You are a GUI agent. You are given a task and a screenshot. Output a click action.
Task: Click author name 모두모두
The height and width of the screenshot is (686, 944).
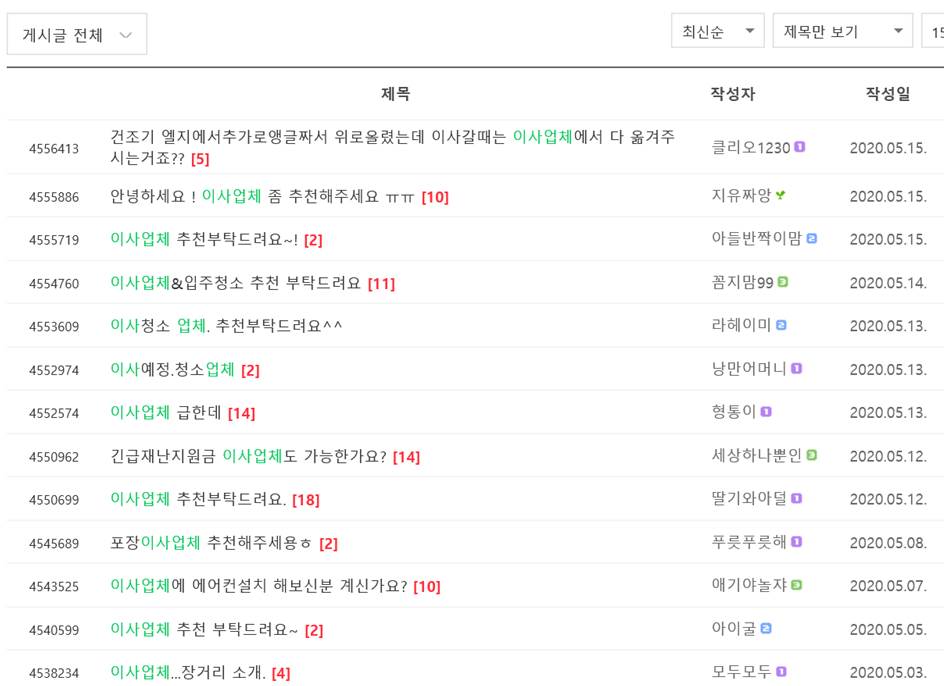coord(742,672)
